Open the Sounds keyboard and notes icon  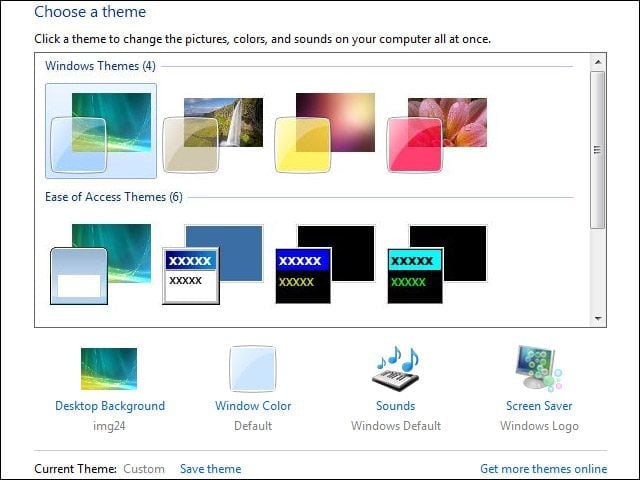[396, 369]
